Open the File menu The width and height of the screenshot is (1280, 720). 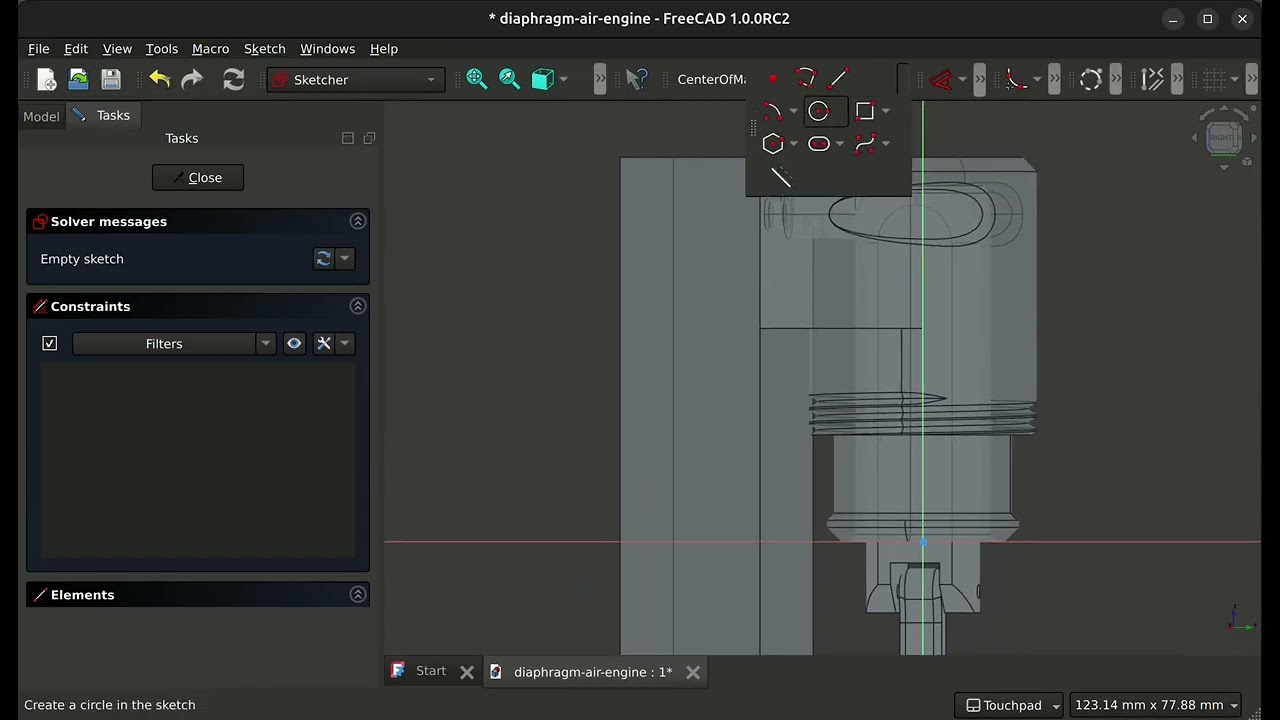tap(38, 49)
